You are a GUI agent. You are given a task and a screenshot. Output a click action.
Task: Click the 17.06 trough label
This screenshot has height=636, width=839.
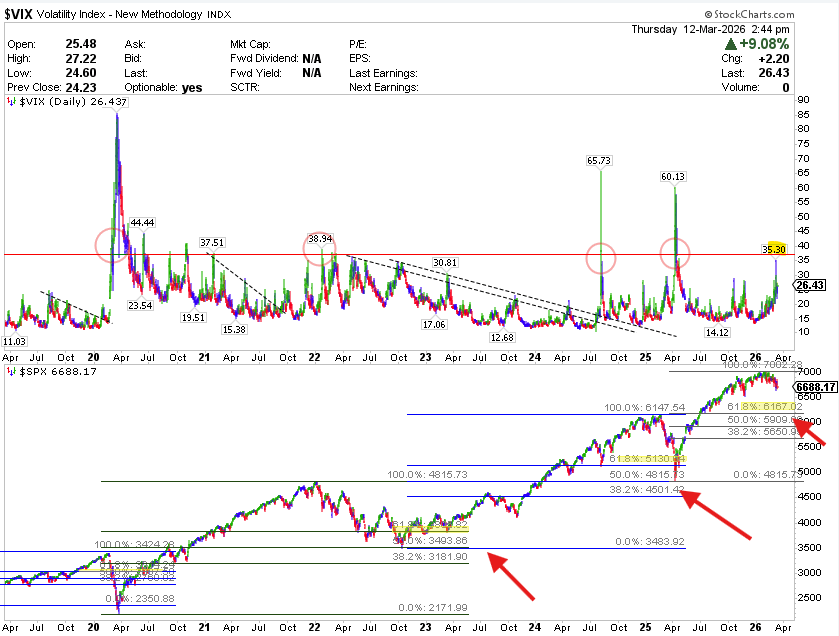[x=433, y=325]
